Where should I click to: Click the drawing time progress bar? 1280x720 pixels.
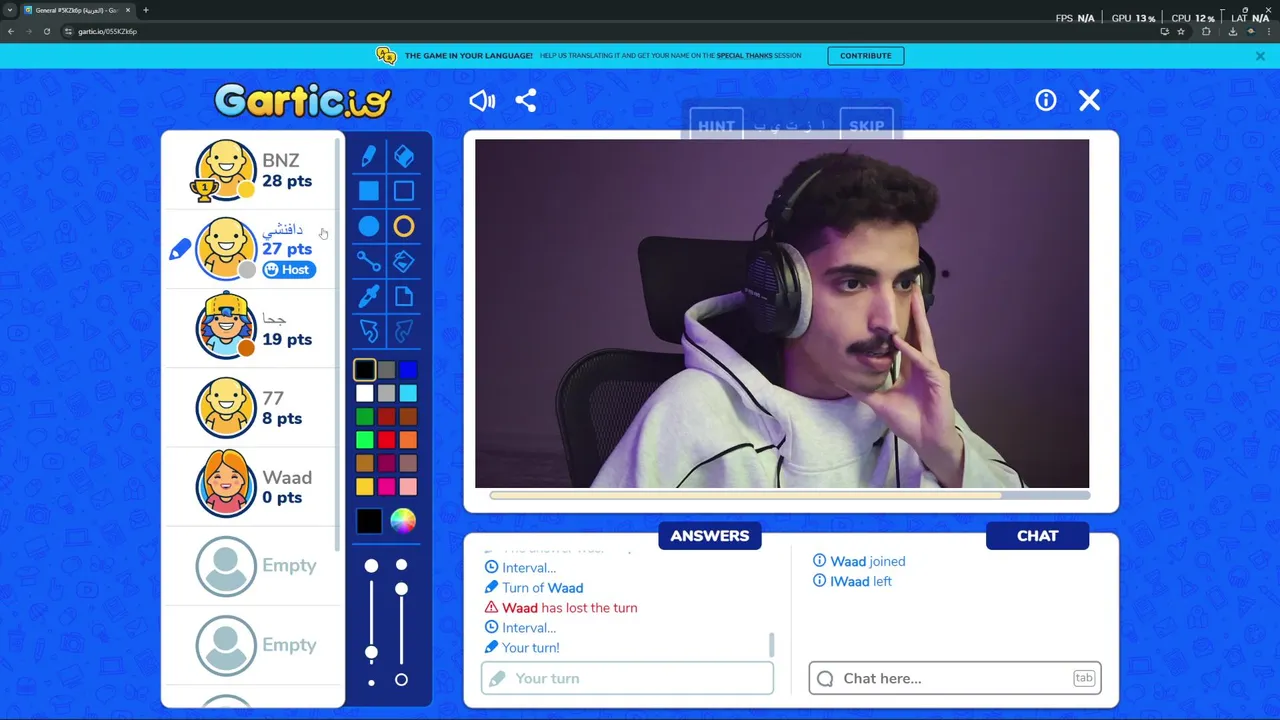coord(789,495)
